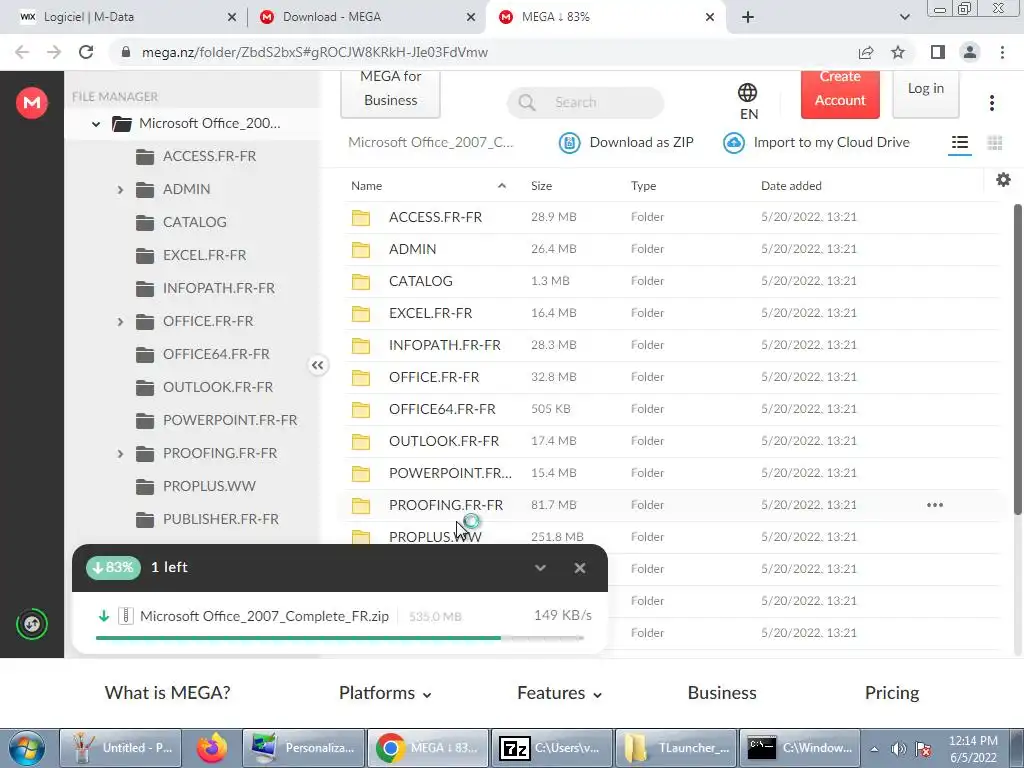Screen dimensions: 1024x768
Task: Show hidden system tray icons
Action: (874, 748)
